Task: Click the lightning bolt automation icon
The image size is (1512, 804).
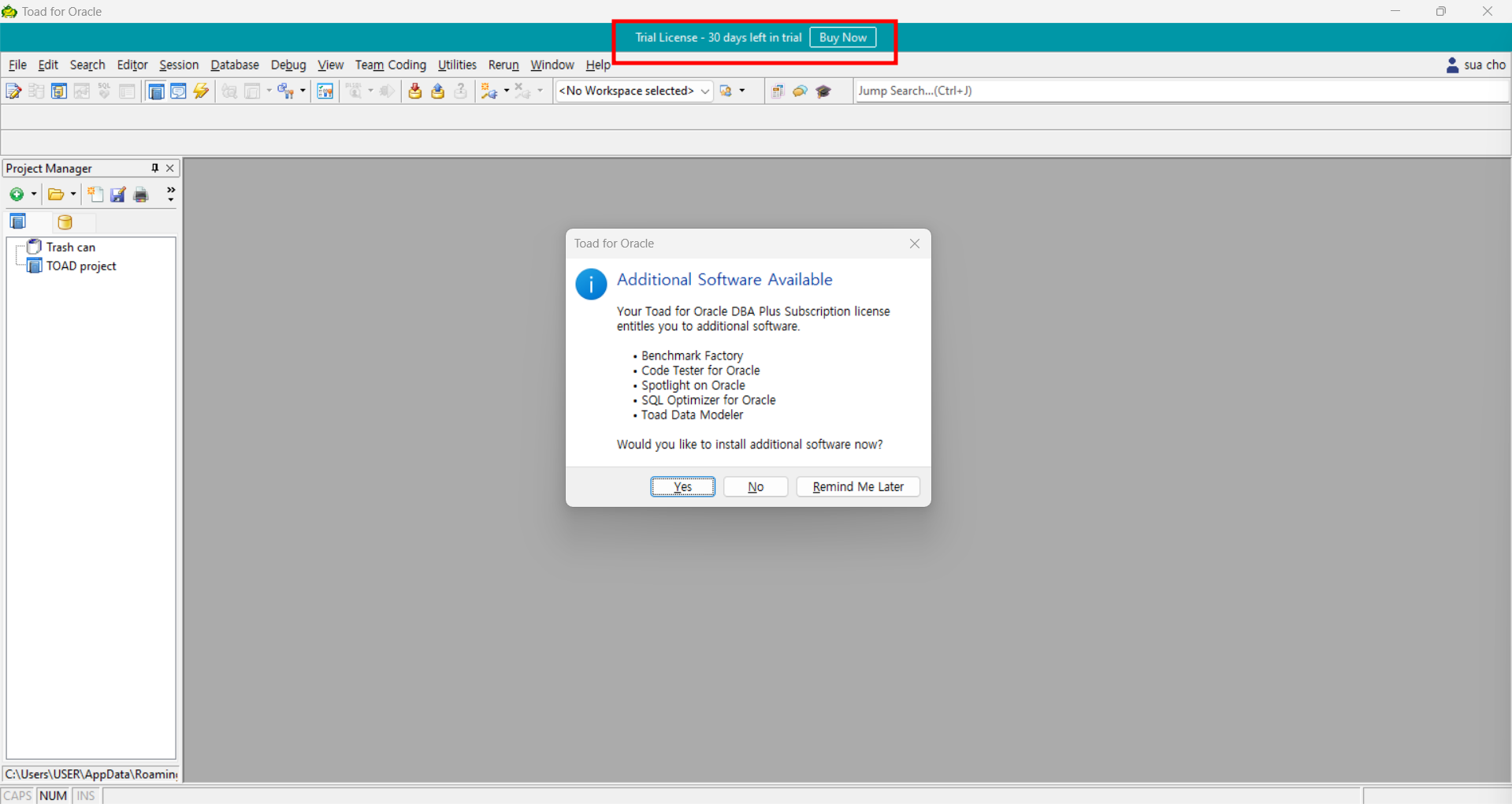Action: coord(202,91)
